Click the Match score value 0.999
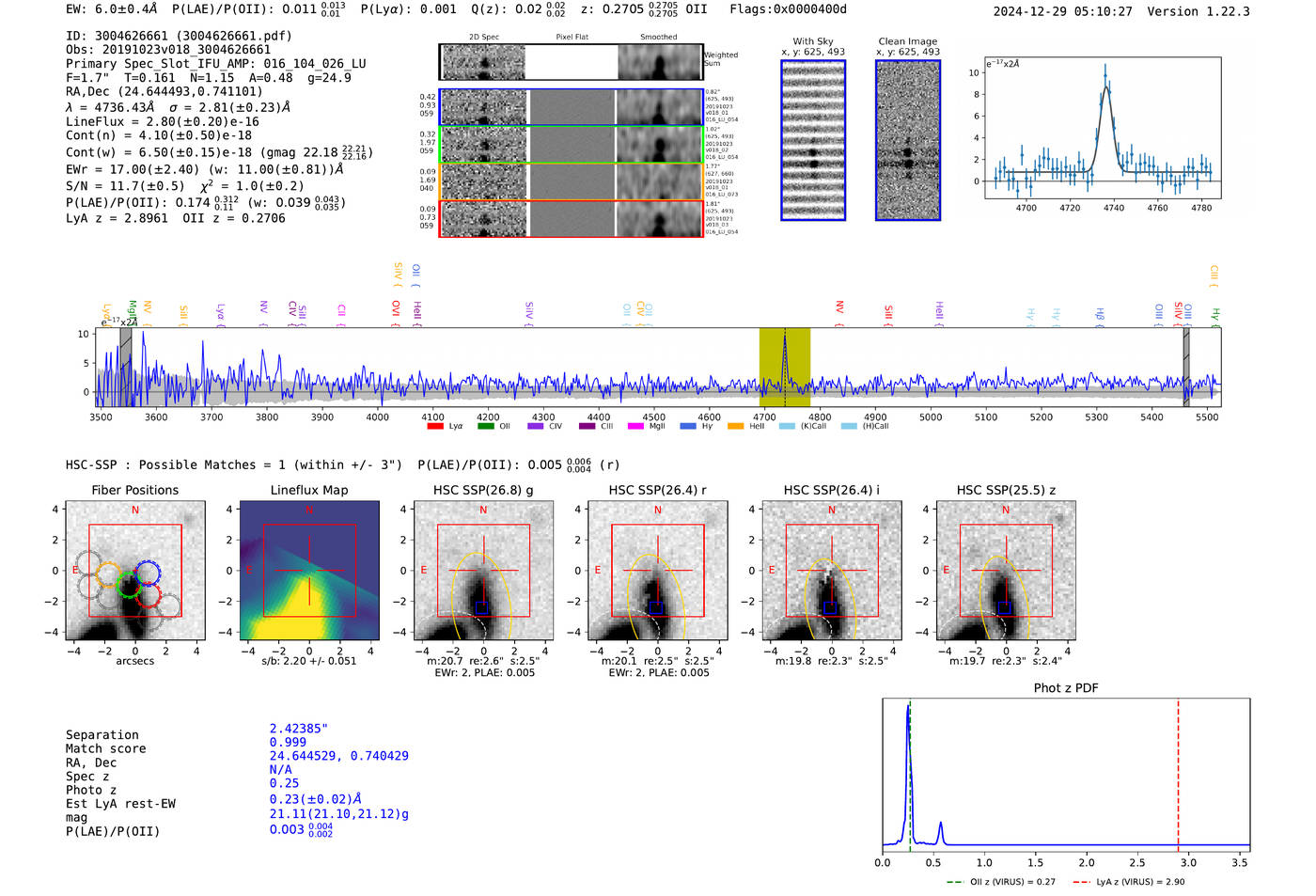The image size is (1316, 896). (x=288, y=742)
